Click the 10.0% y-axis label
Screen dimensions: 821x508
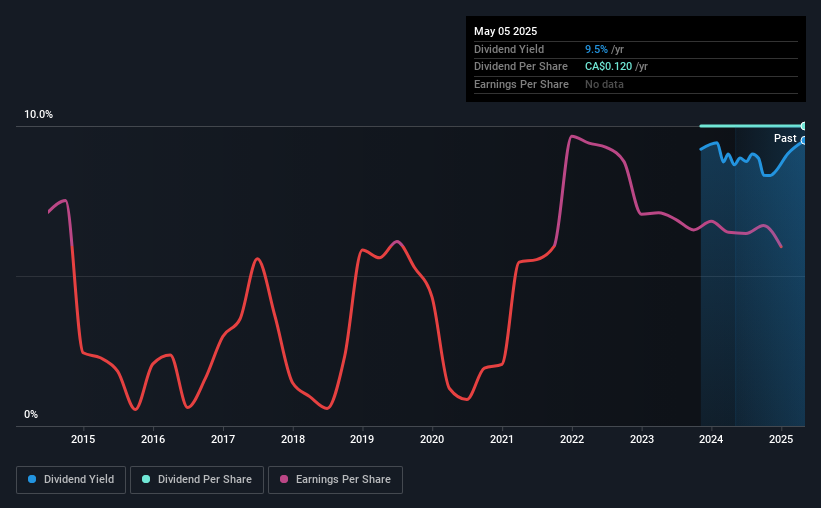[x=38, y=114]
